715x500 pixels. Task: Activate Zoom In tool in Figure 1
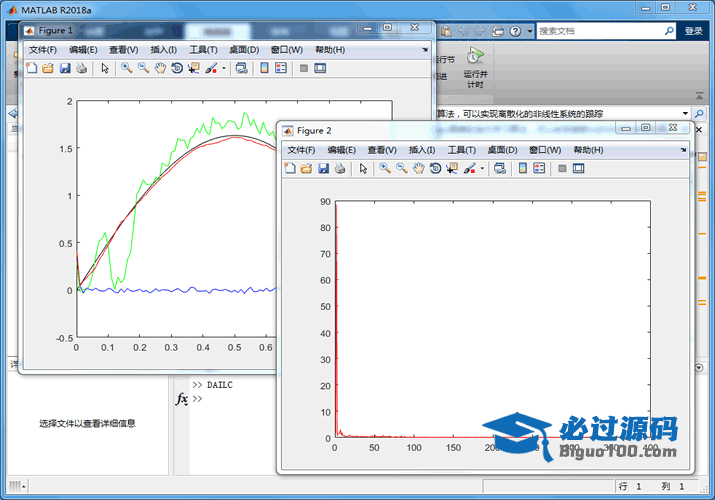(126, 68)
